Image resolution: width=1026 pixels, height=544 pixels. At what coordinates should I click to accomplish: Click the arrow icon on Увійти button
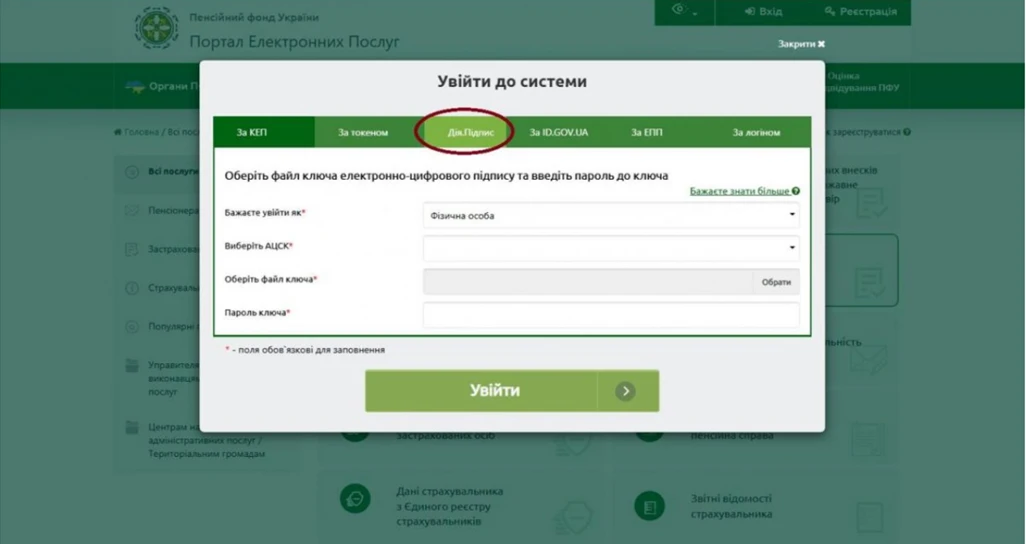pos(626,391)
